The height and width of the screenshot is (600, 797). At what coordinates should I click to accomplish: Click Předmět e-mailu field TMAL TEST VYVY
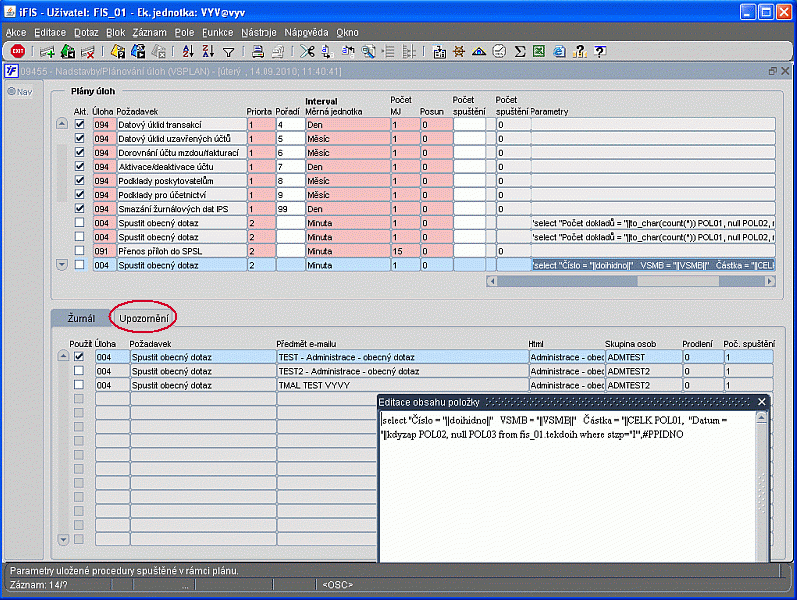[402, 385]
